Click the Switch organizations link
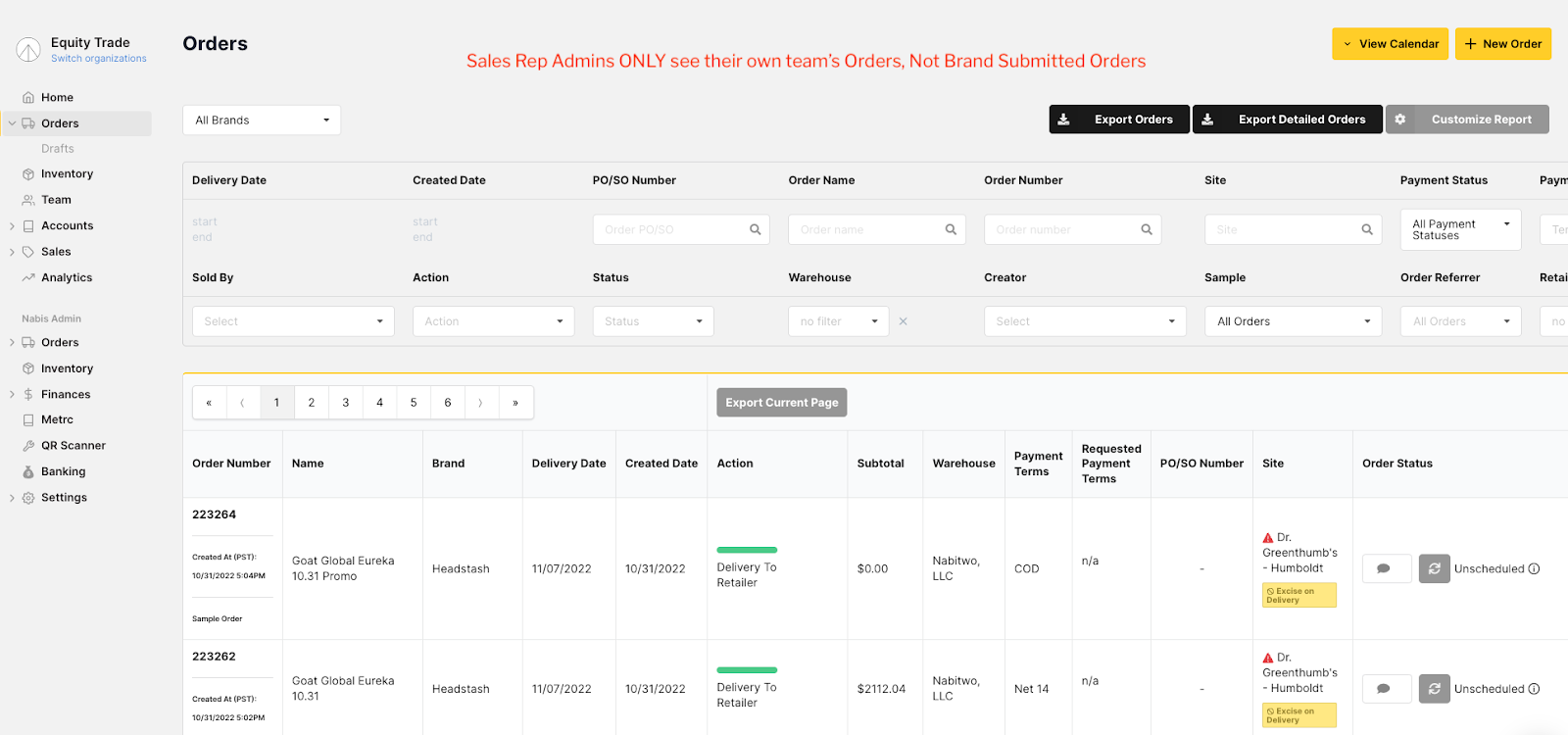 point(99,59)
